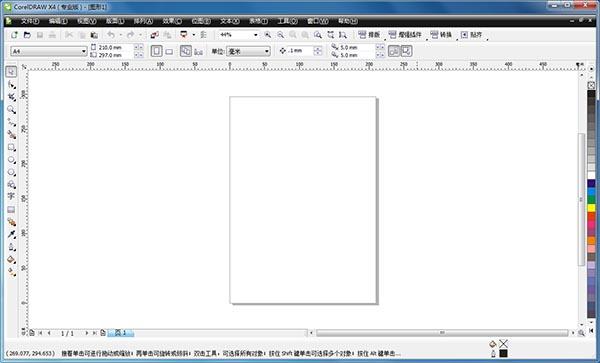
Task: Toggle portrait page orientation
Action: click(x=156, y=51)
